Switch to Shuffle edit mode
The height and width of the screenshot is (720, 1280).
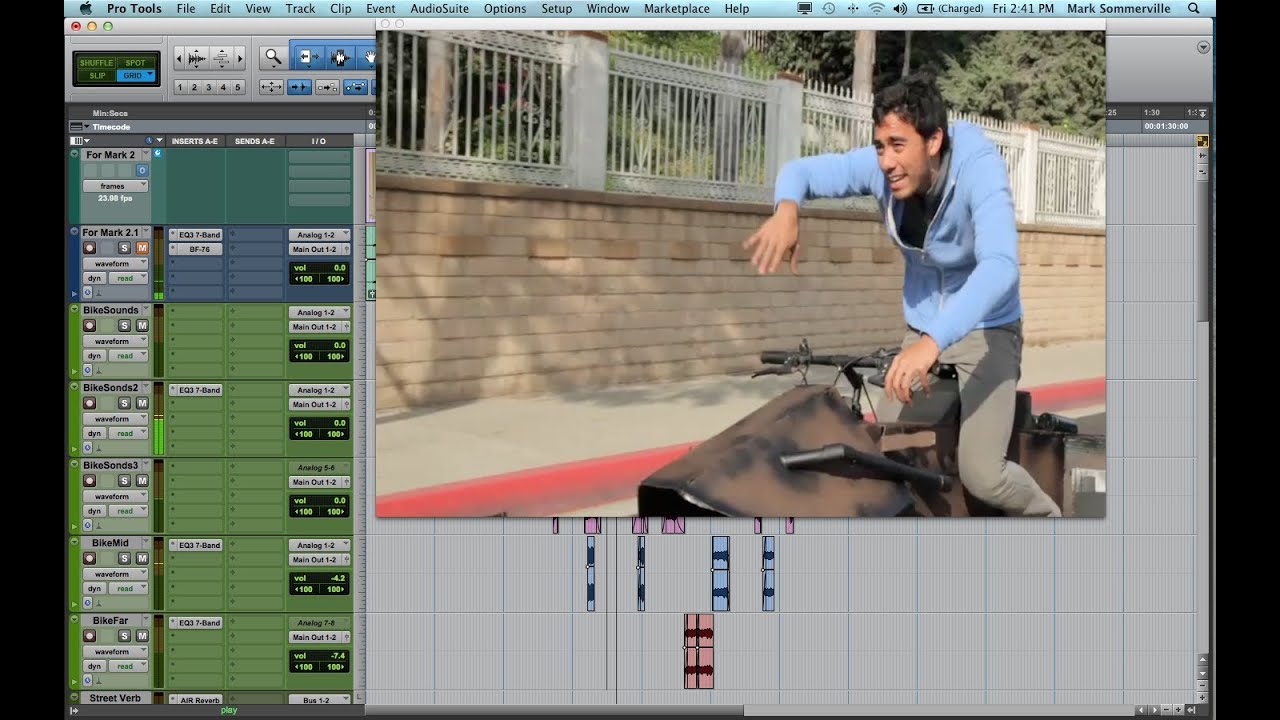click(97, 63)
